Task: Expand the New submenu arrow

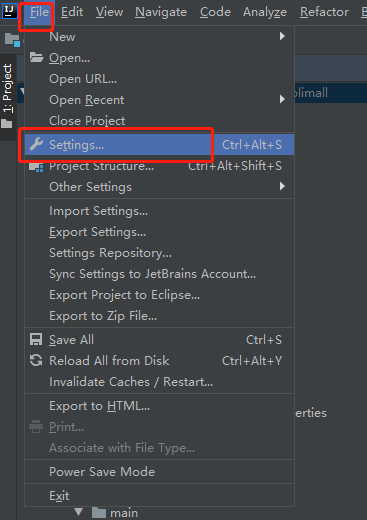Action: (x=282, y=36)
